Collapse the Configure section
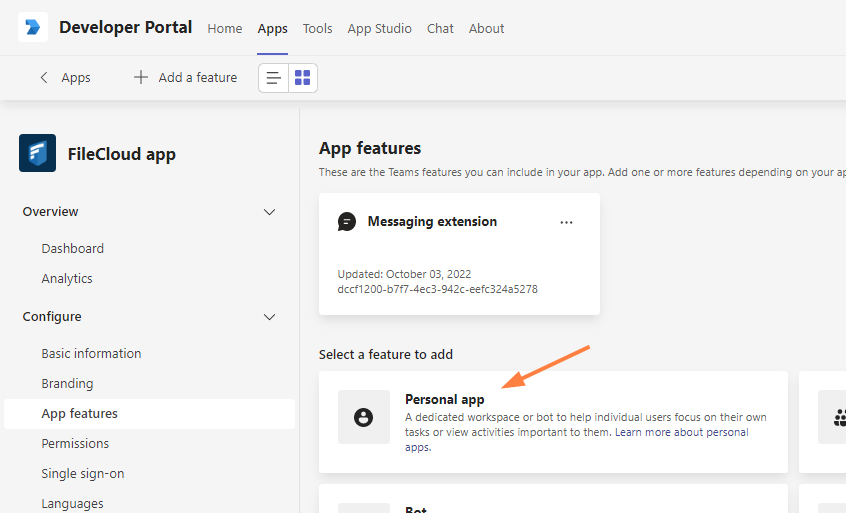 click(x=268, y=317)
